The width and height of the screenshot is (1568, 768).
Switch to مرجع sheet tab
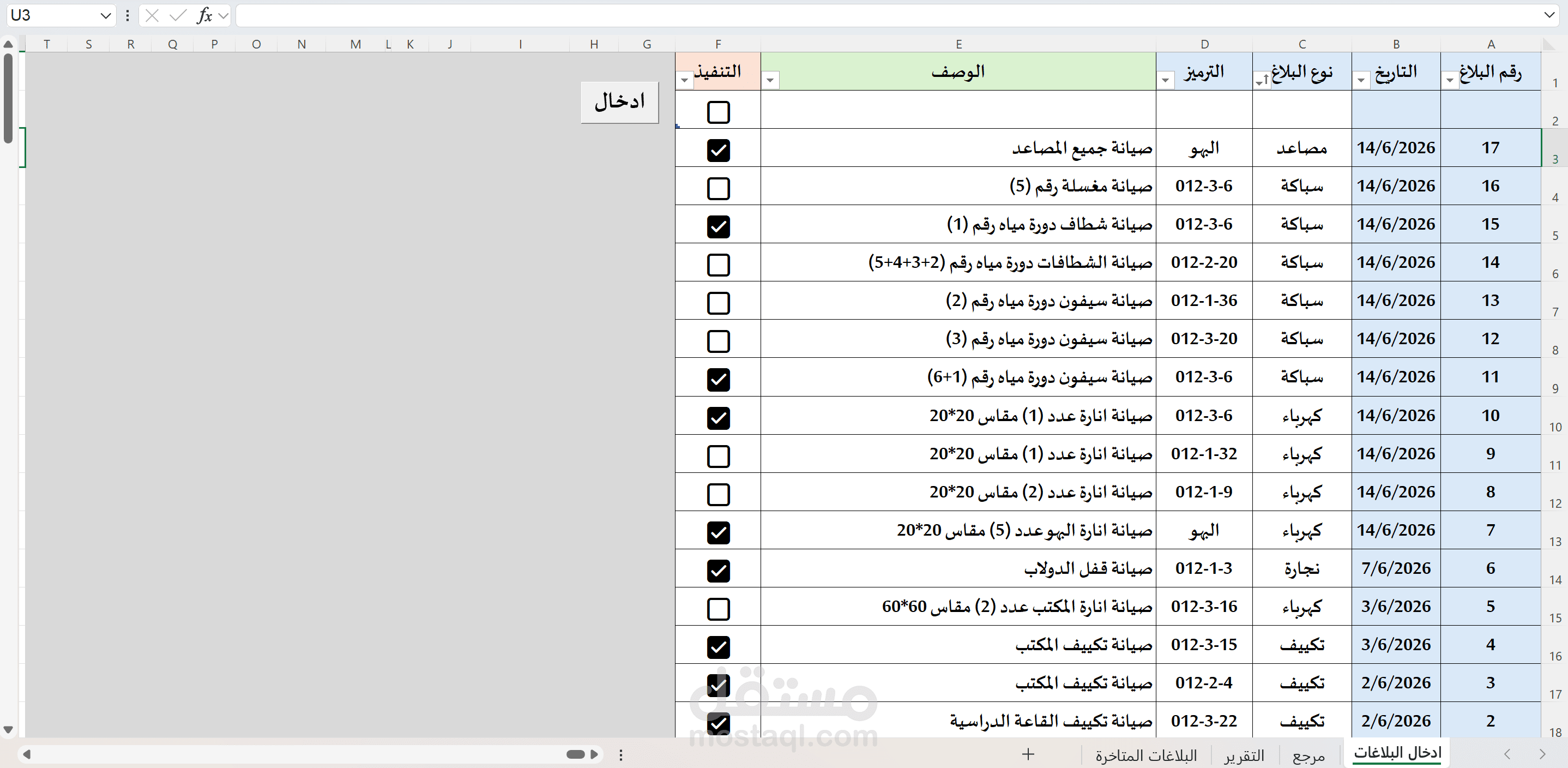click(x=1308, y=755)
